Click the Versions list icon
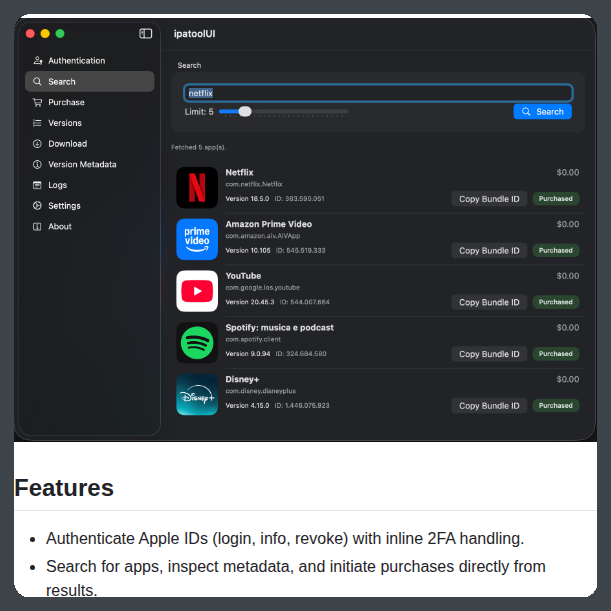Viewport: 611px width, 611px height. pyautogui.click(x=37, y=123)
